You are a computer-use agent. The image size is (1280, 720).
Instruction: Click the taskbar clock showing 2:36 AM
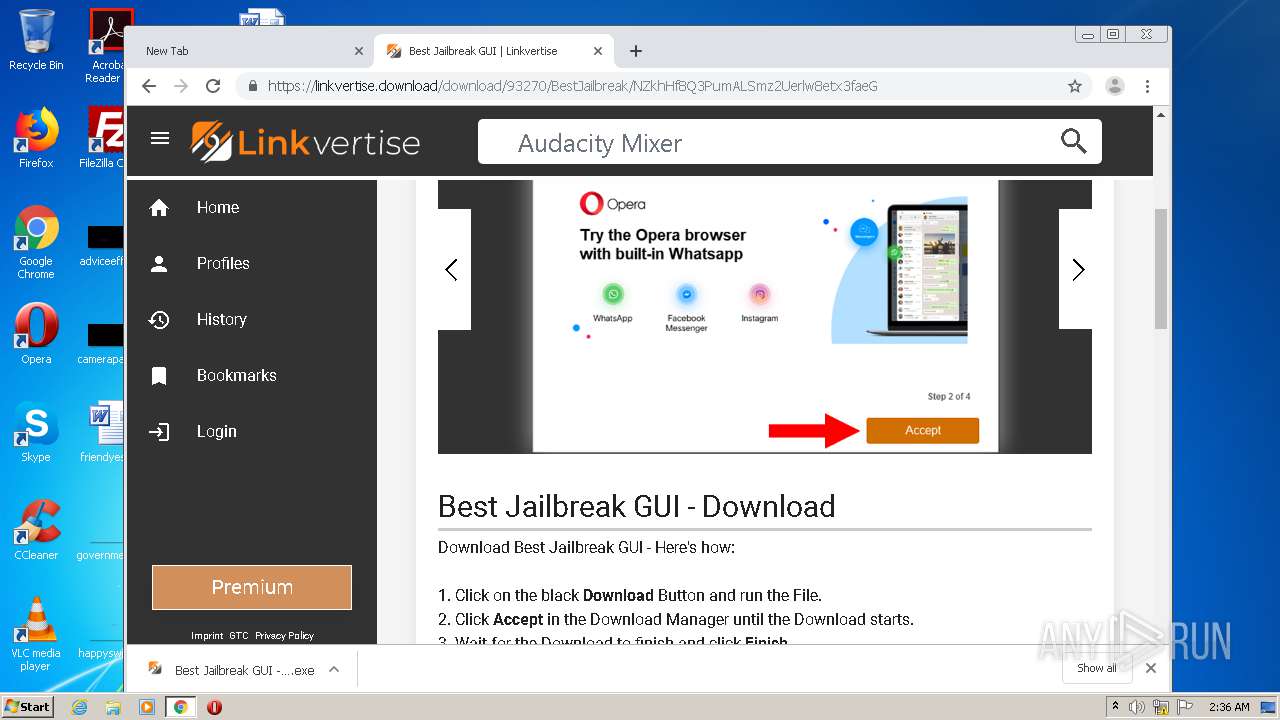pyautogui.click(x=1229, y=707)
